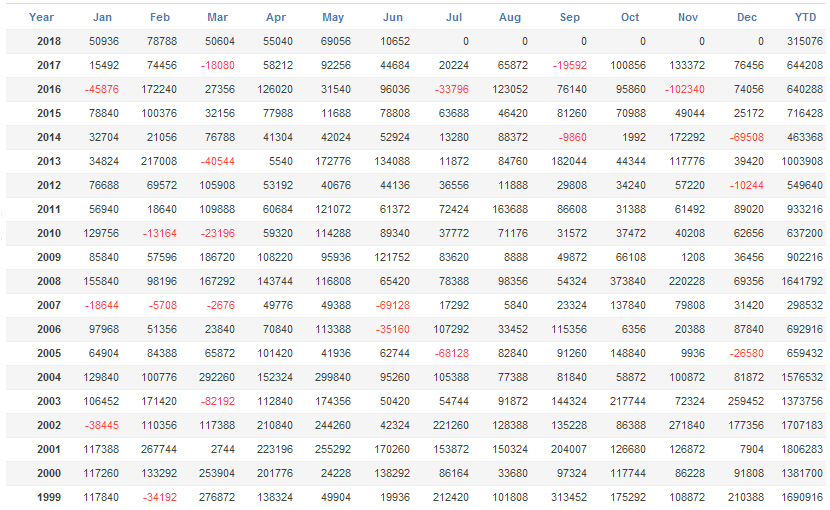830x510 pixels.
Task: Click the Year column header
Action: pos(41,17)
